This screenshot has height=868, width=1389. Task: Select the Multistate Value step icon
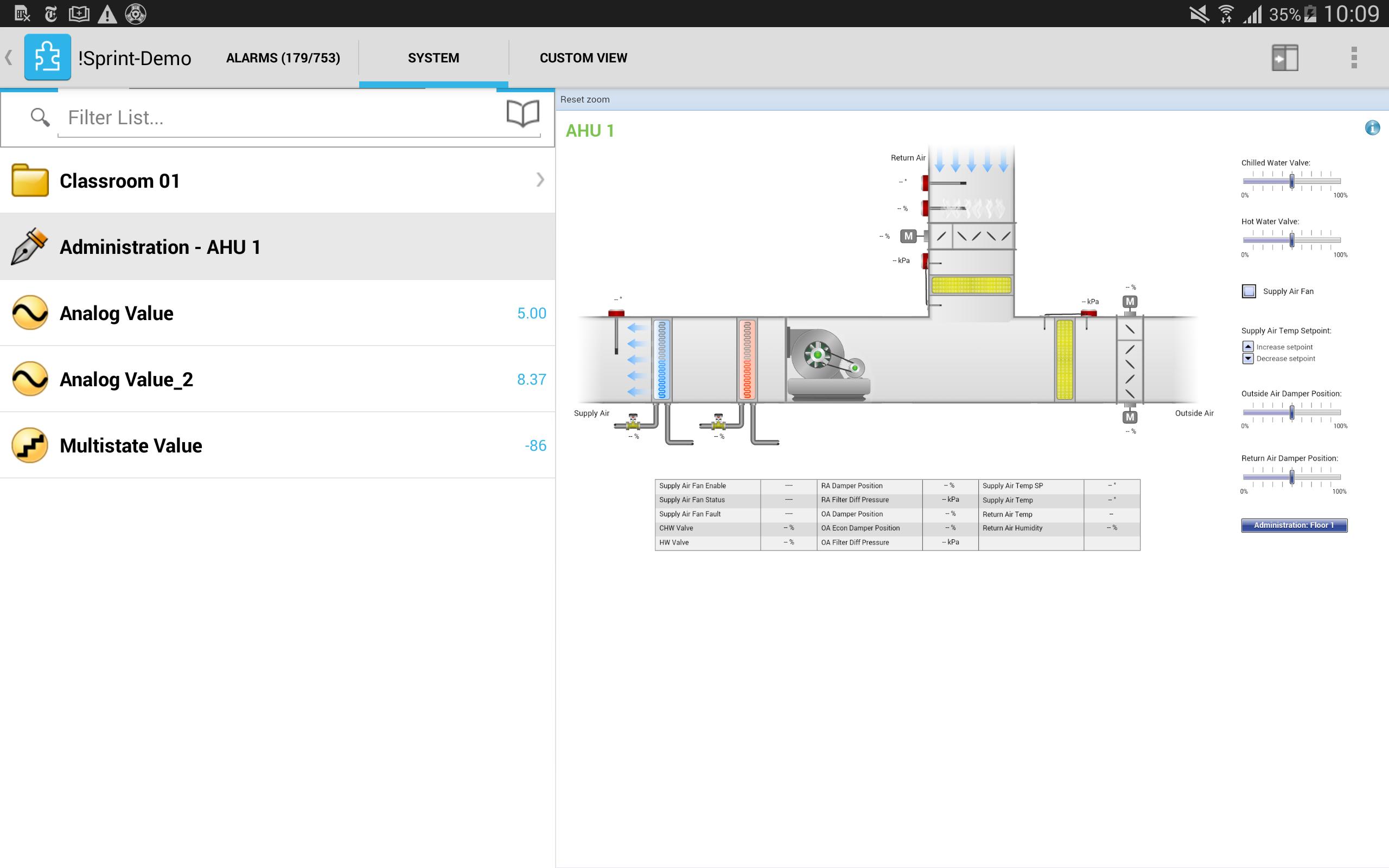coord(29,445)
